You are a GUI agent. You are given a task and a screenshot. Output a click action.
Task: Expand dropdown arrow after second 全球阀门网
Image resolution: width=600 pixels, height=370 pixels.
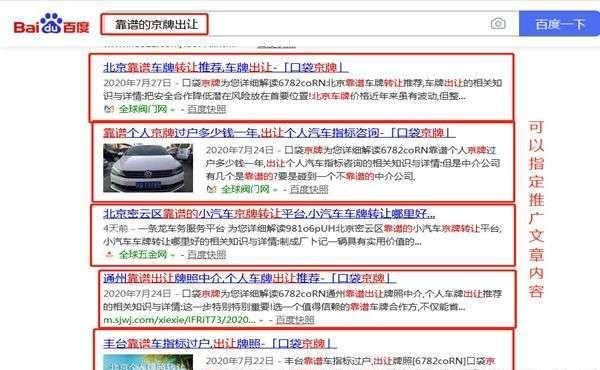275,190
